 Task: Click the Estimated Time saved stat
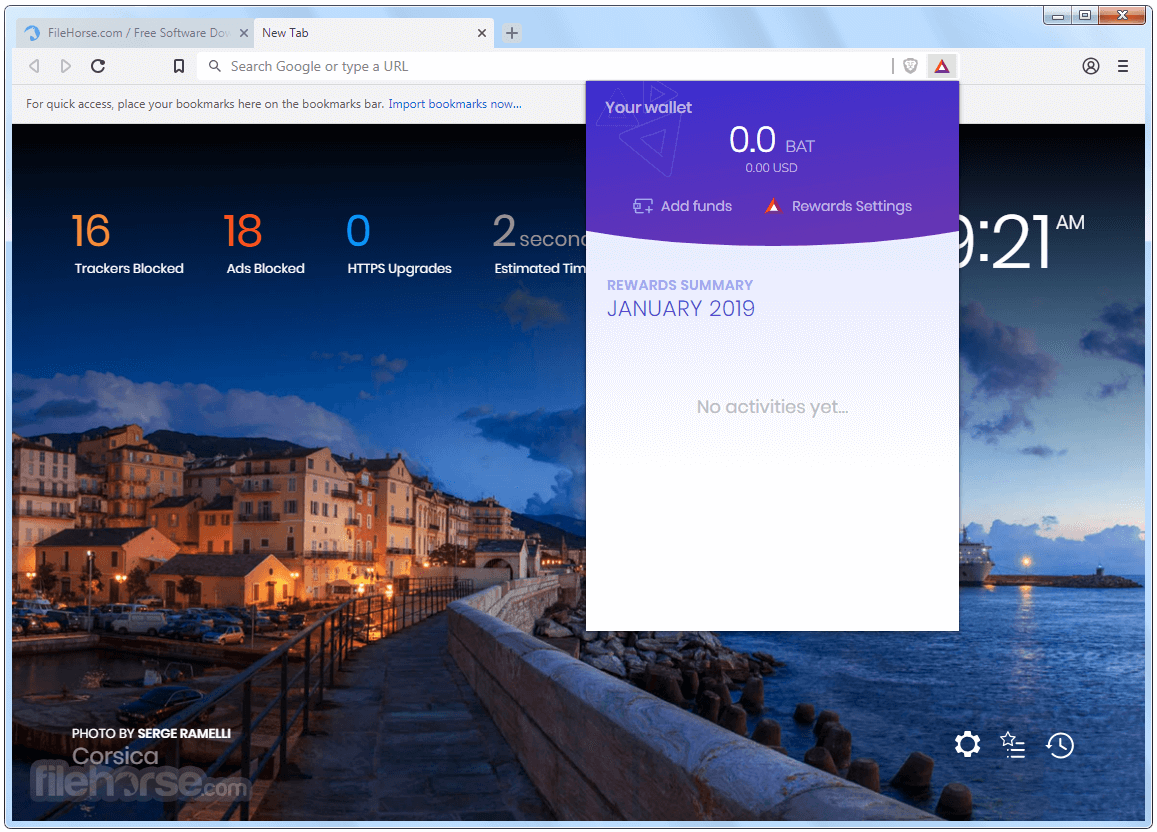pyautogui.click(x=539, y=244)
